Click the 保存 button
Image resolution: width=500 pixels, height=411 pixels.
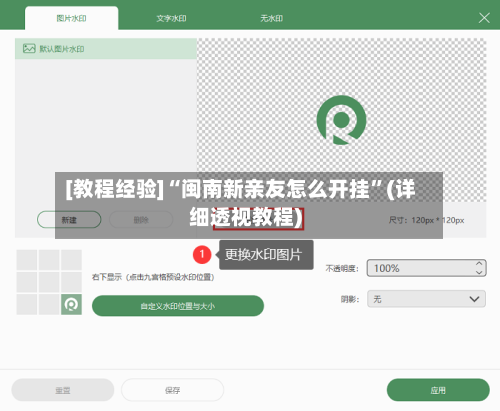pos(172,390)
